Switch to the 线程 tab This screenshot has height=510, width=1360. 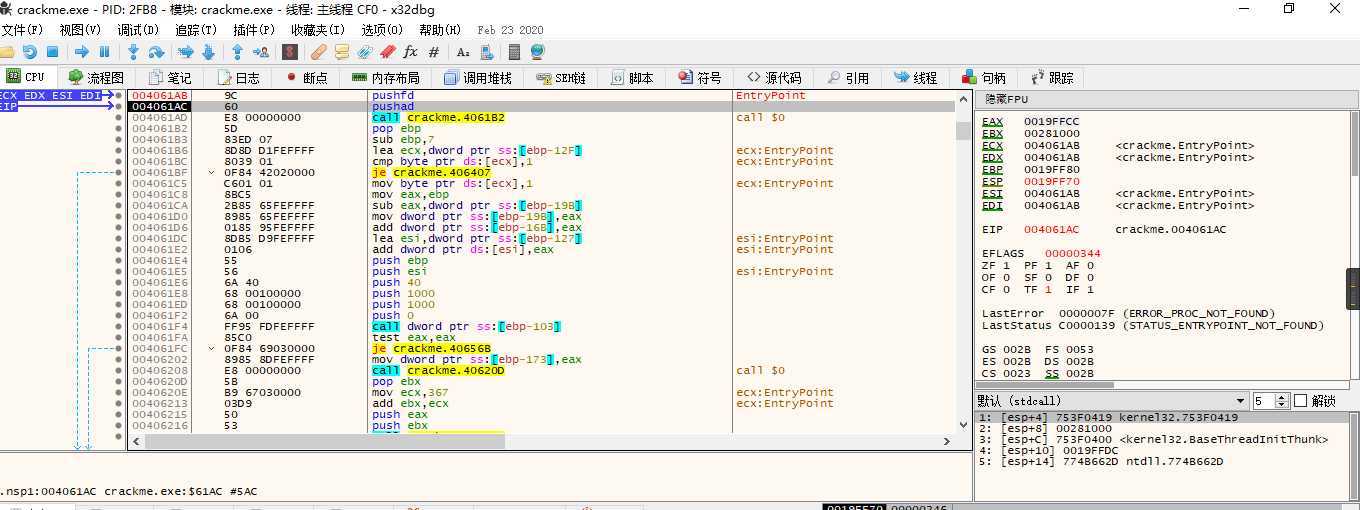tap(915, 77)
